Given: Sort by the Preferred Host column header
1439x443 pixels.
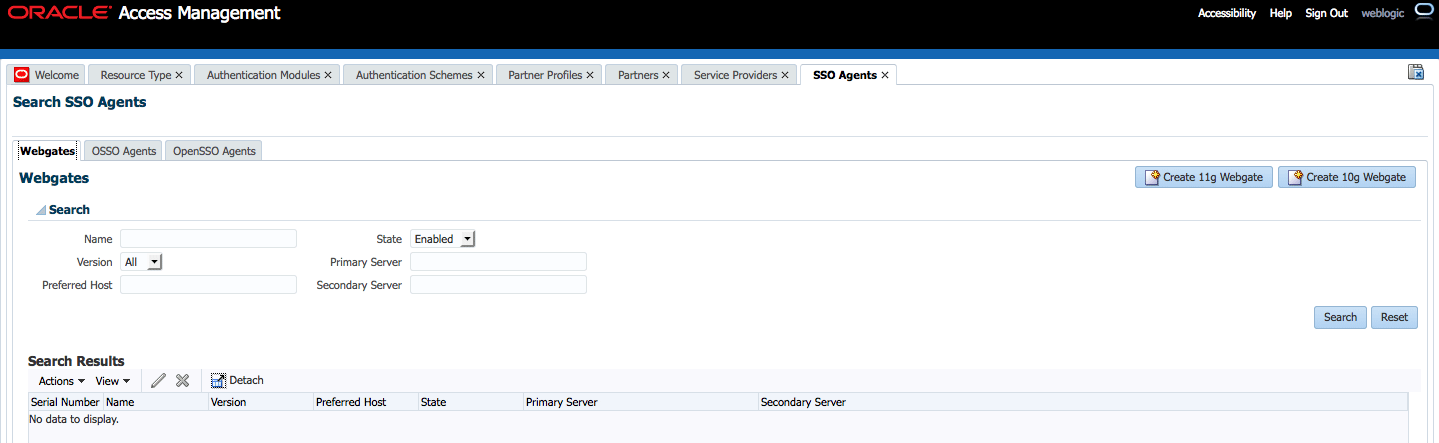Looking at the screenshot, I should pos(366,402).
